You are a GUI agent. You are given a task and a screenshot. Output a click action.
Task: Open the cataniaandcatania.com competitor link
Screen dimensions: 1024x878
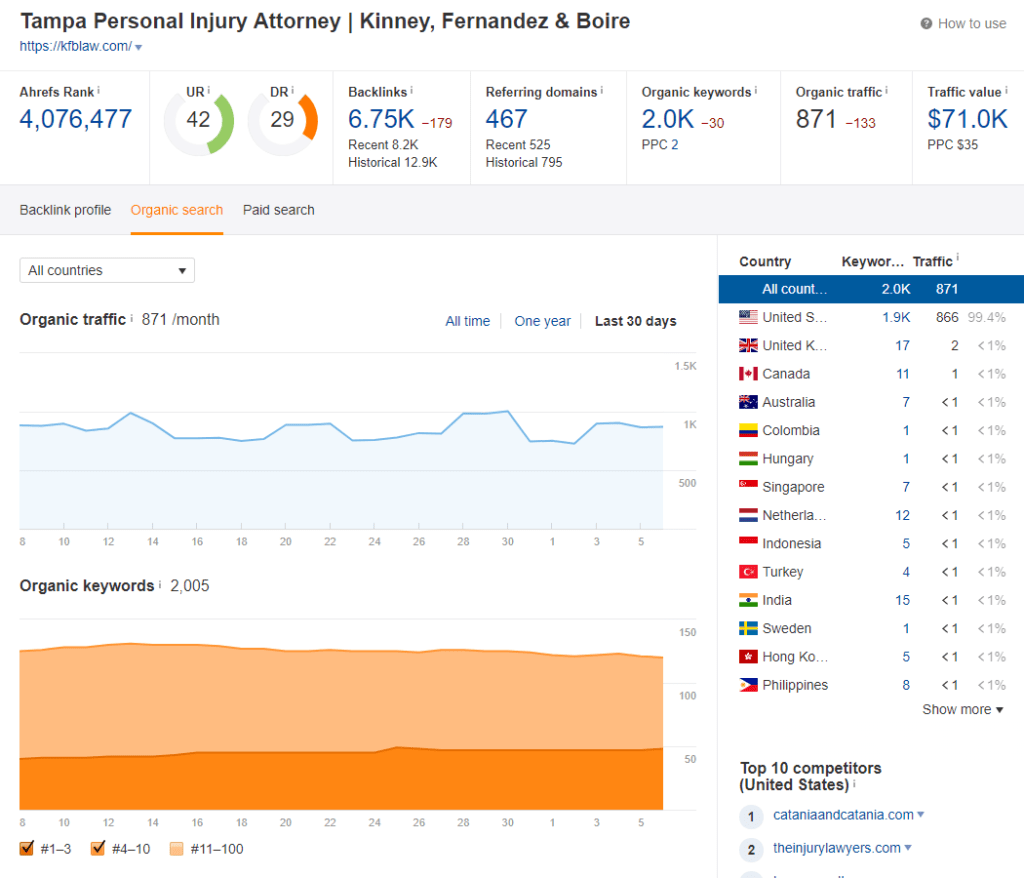(843, 815)
